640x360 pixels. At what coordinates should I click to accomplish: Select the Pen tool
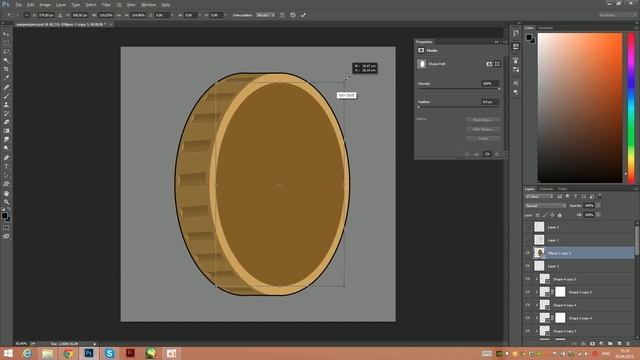6,158
